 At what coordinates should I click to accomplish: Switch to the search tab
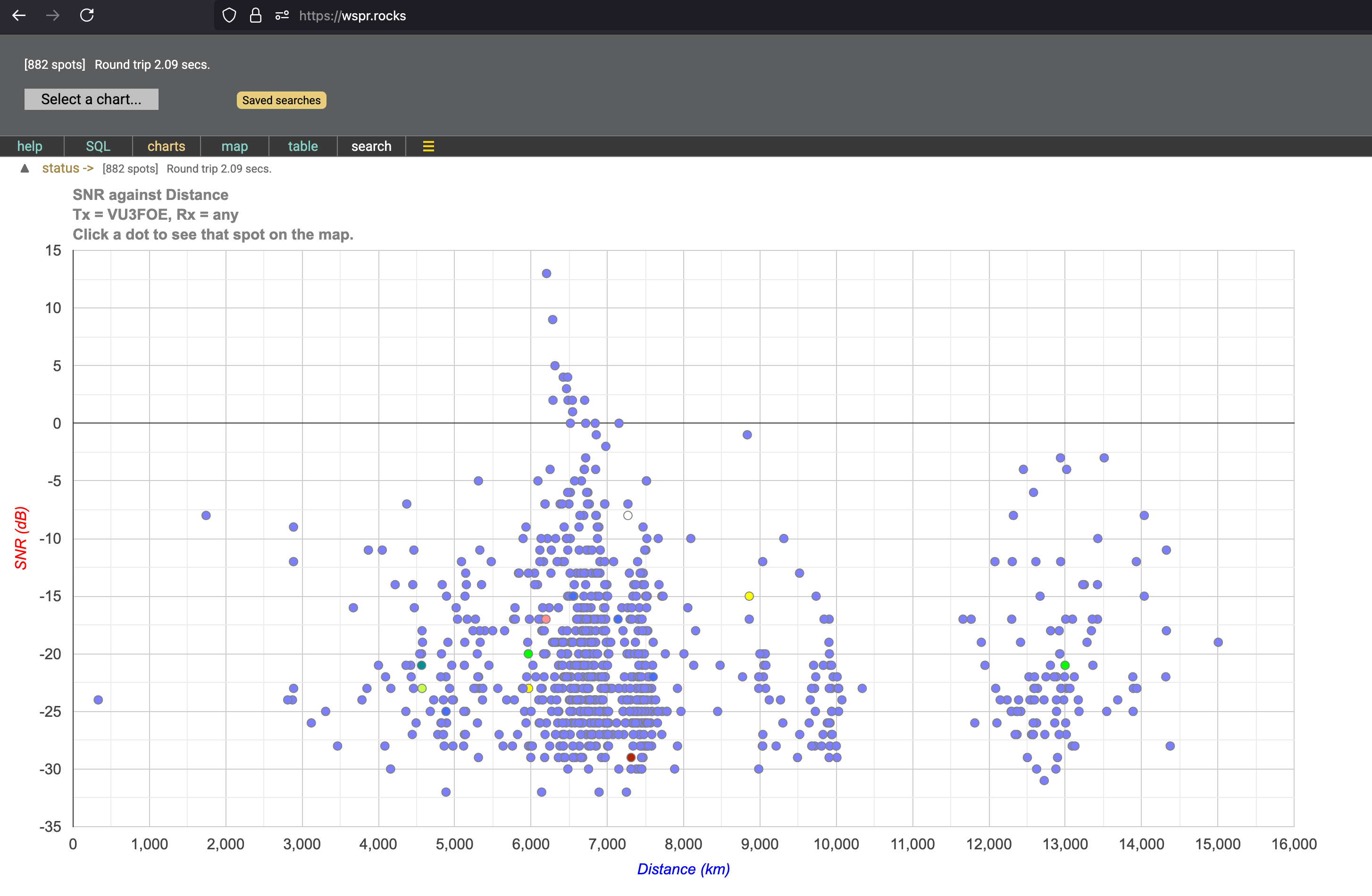coord(371,146)
